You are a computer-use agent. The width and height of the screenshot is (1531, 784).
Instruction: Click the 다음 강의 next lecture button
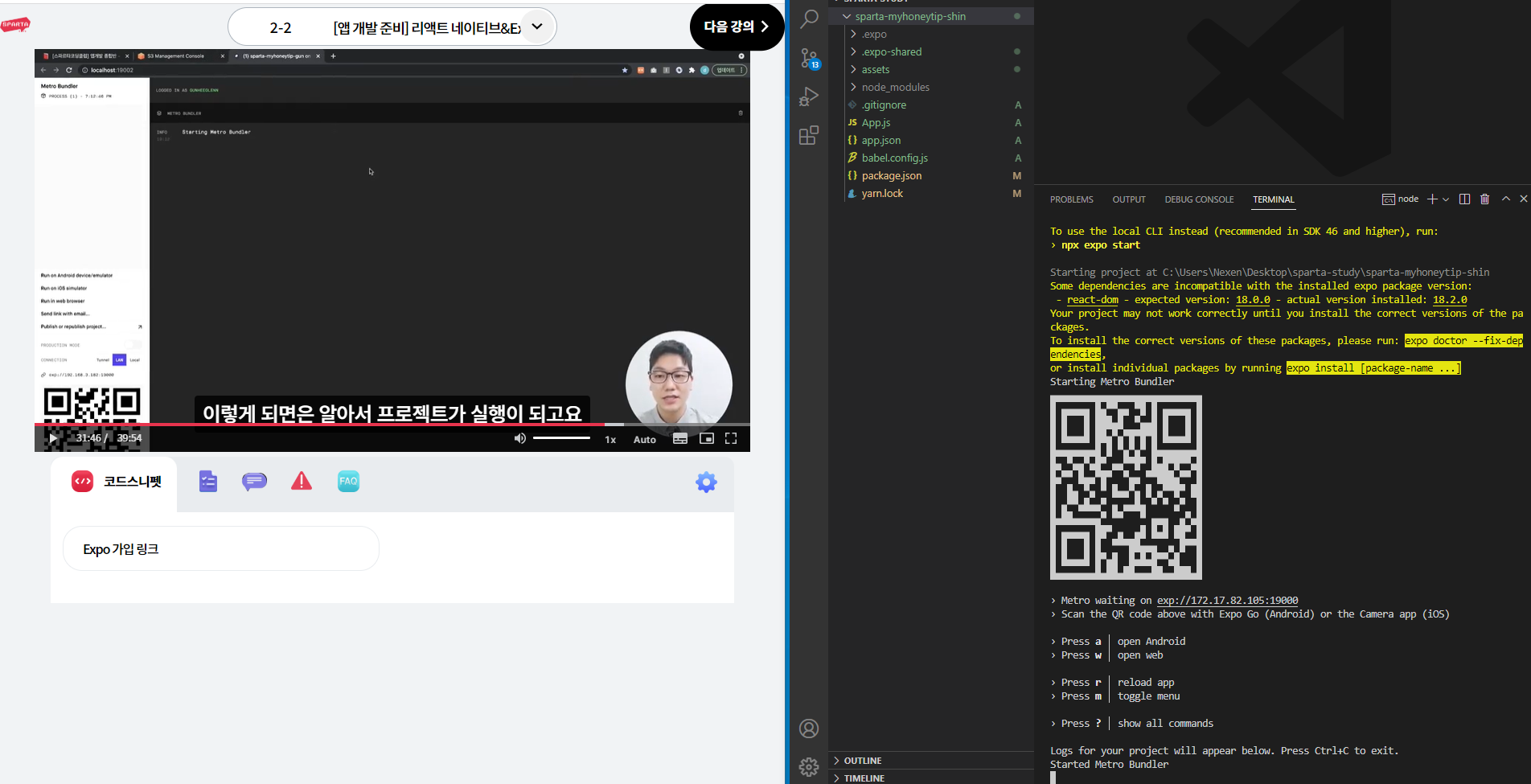coord(737,27)
